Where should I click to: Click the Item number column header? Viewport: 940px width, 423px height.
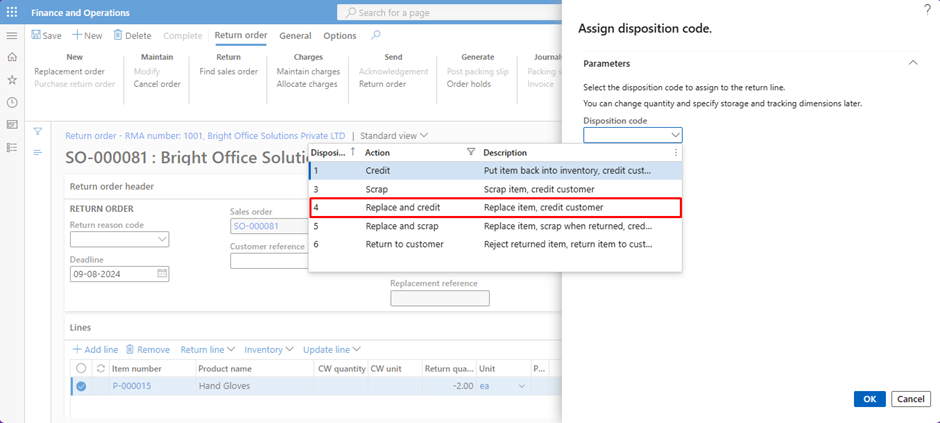click(x=137, y=368)
